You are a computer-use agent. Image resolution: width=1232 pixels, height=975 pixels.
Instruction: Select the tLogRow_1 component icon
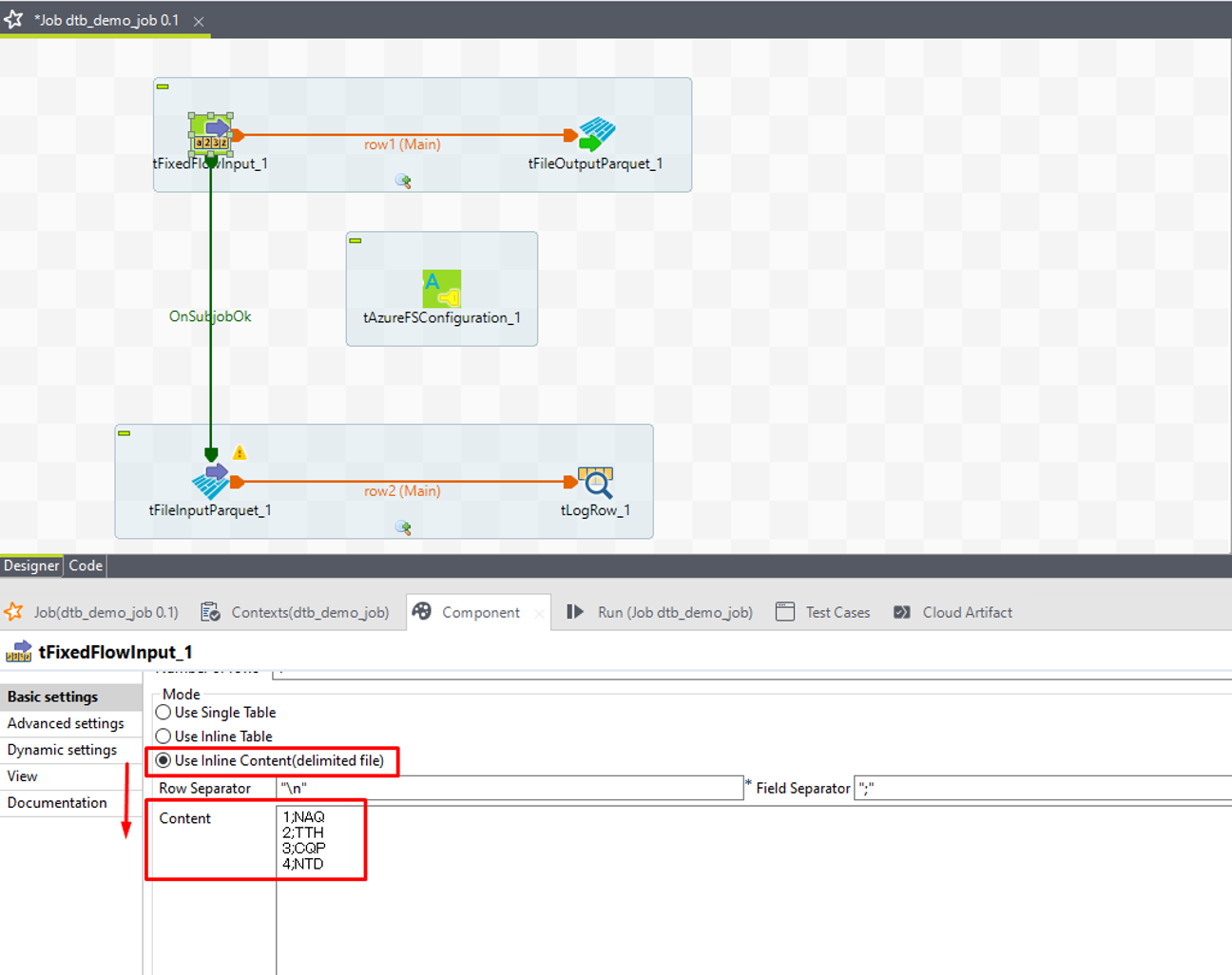point(596,482)
